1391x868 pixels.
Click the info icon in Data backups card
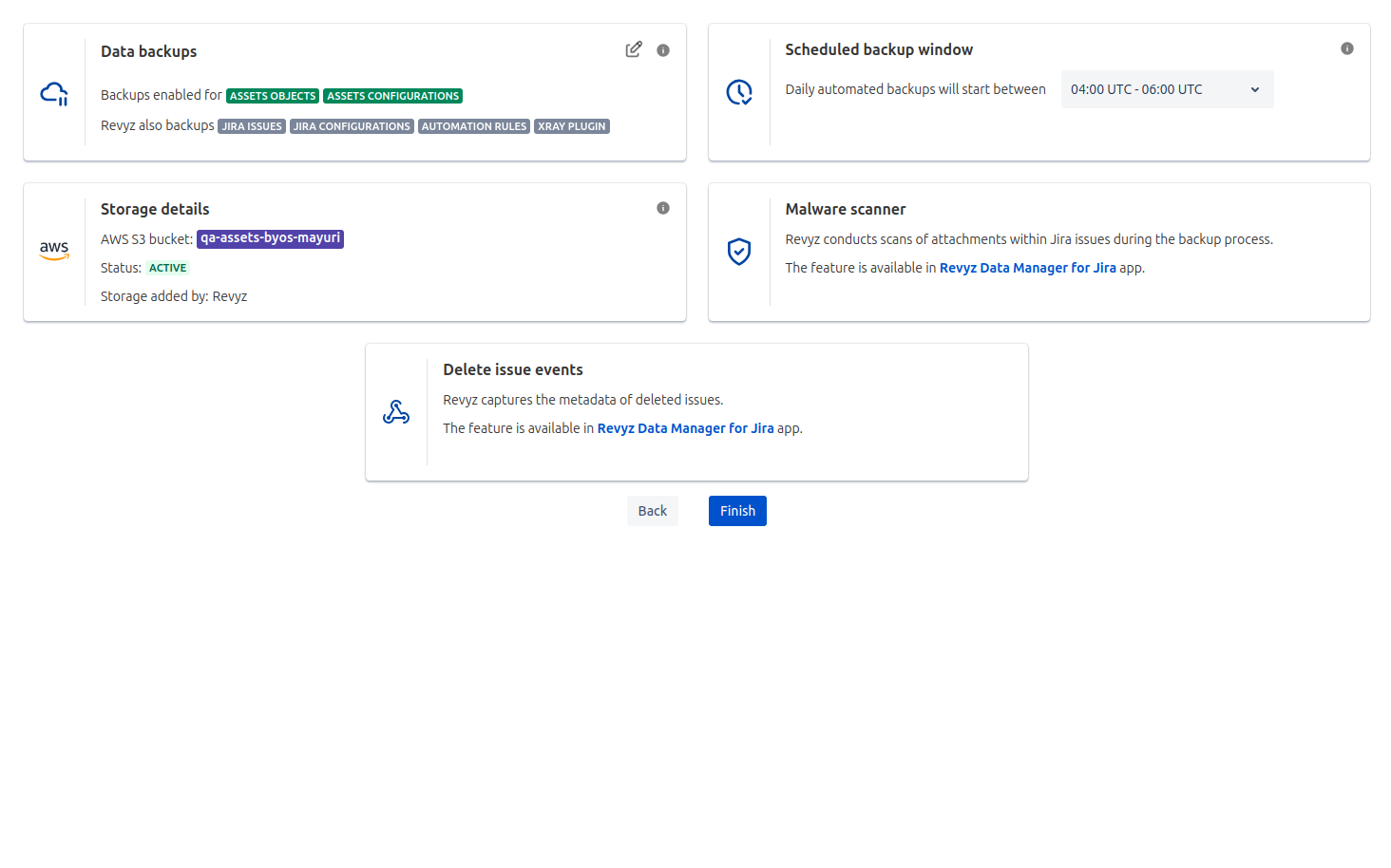(663, 50)
